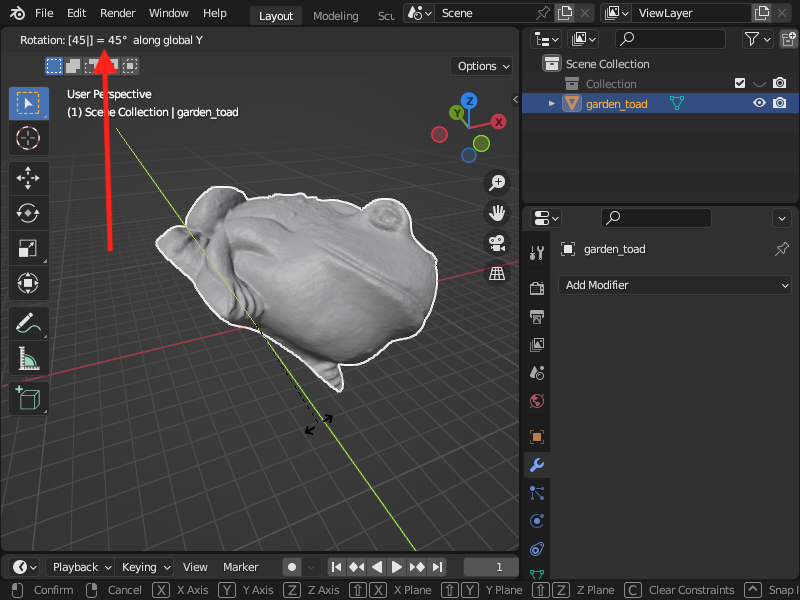Switch perspective/orthographic grid icon
This screenshot has height=600, width=800.
pyautogui.click(x=496, y=273)
